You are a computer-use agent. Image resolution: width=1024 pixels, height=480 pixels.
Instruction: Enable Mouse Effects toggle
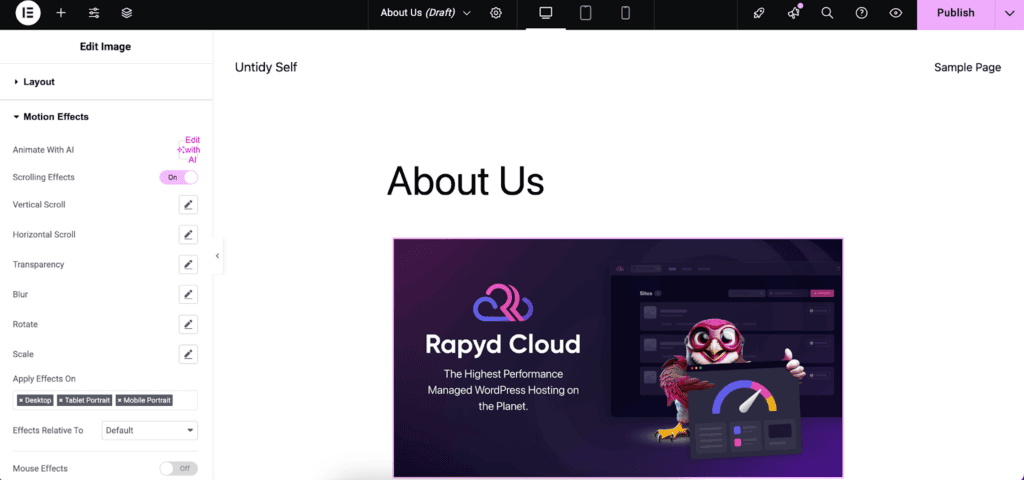(x=178, y=468)
